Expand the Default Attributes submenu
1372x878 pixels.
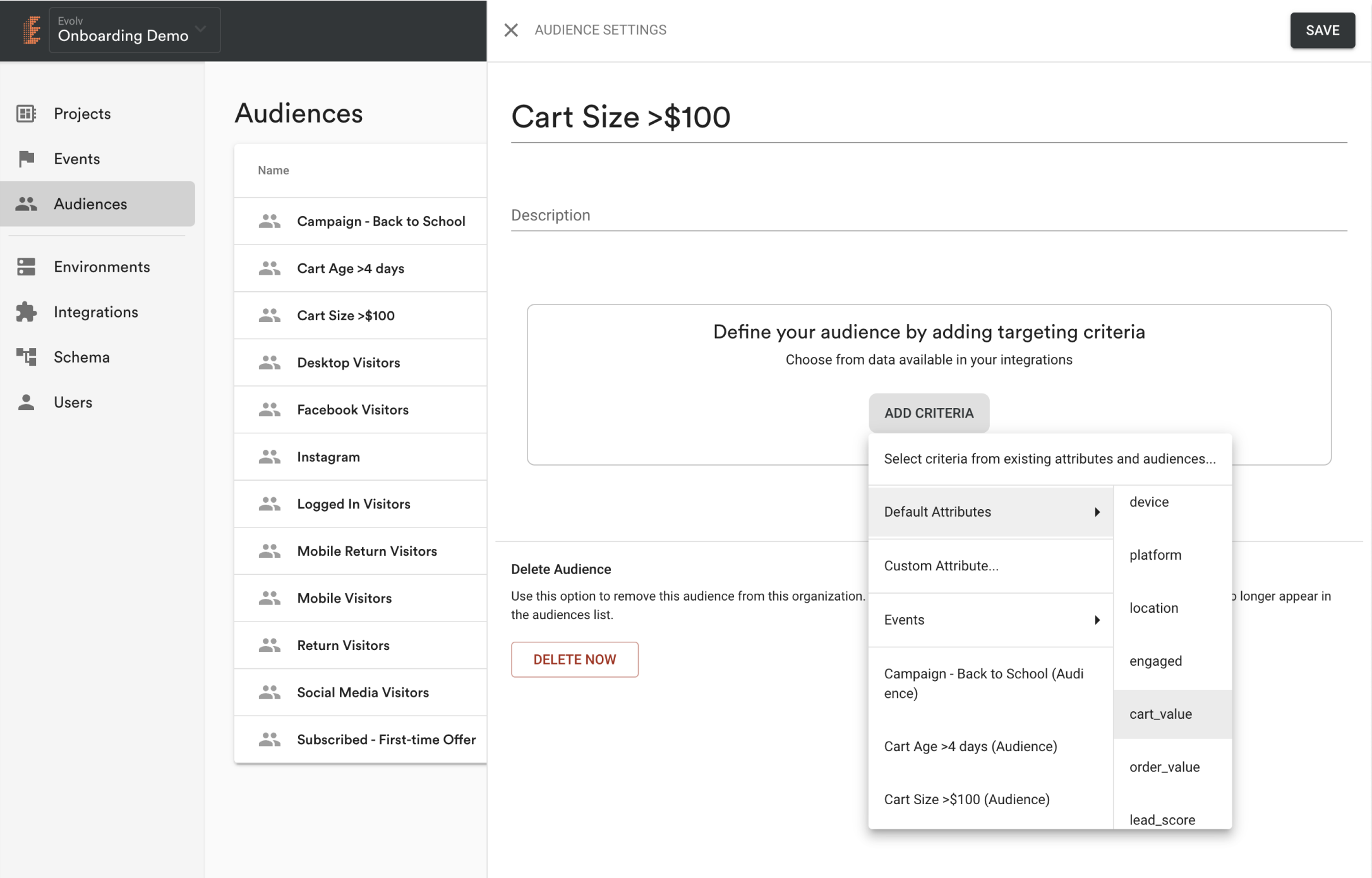pos(990,512)
